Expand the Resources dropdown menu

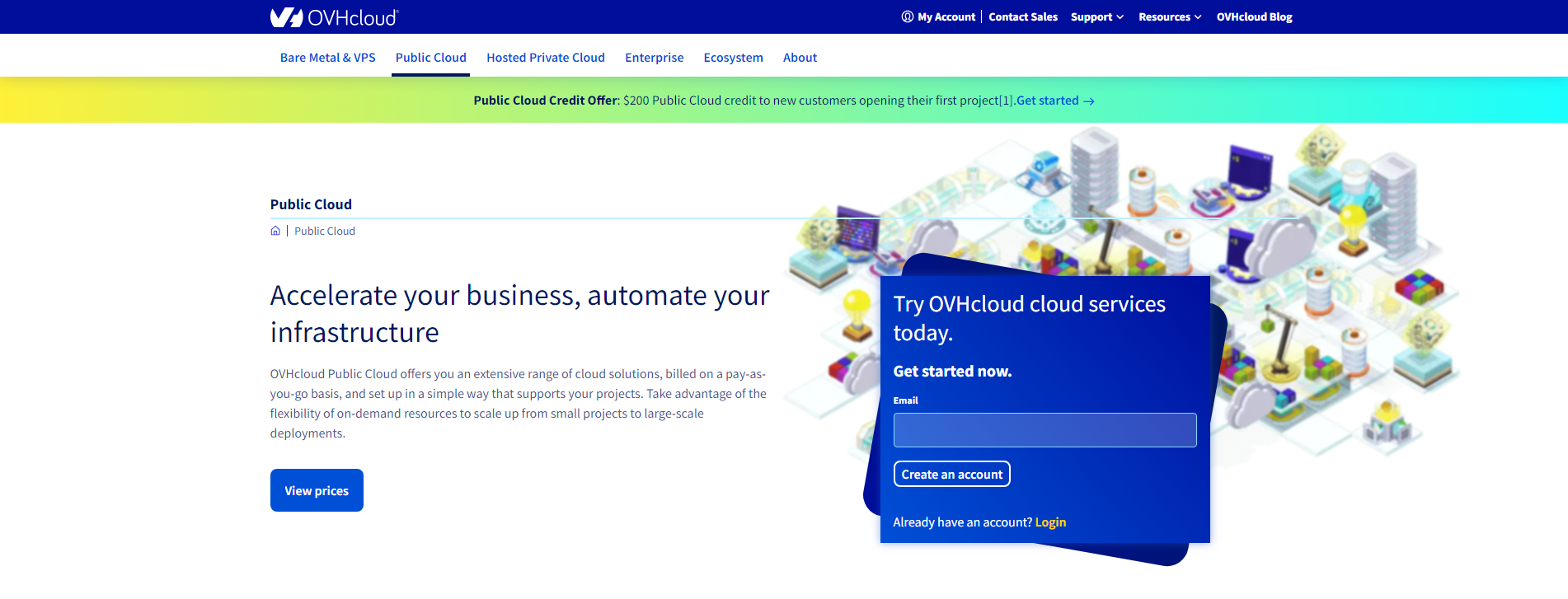coord(1169,16)
